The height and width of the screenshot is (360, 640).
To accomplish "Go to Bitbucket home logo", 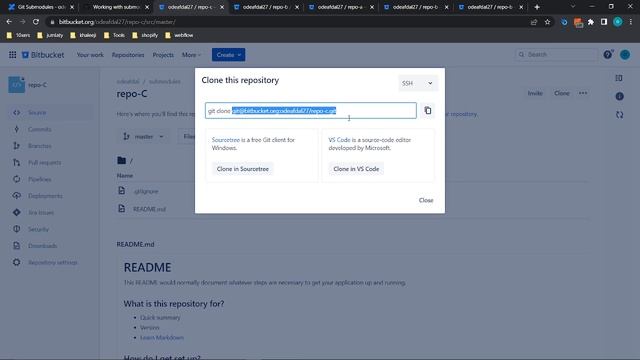I will click(43, 55).
